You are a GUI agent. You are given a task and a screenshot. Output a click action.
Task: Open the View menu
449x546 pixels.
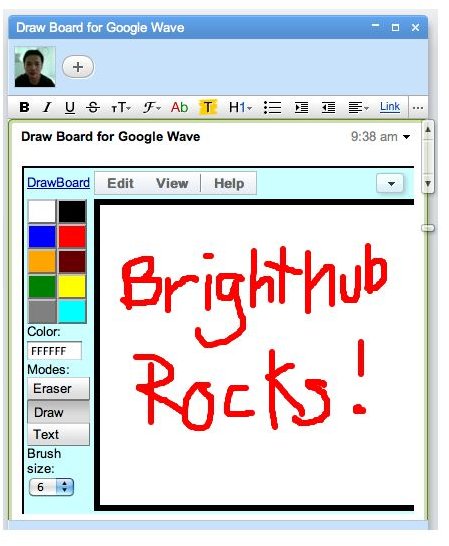[x=172, y=183]
